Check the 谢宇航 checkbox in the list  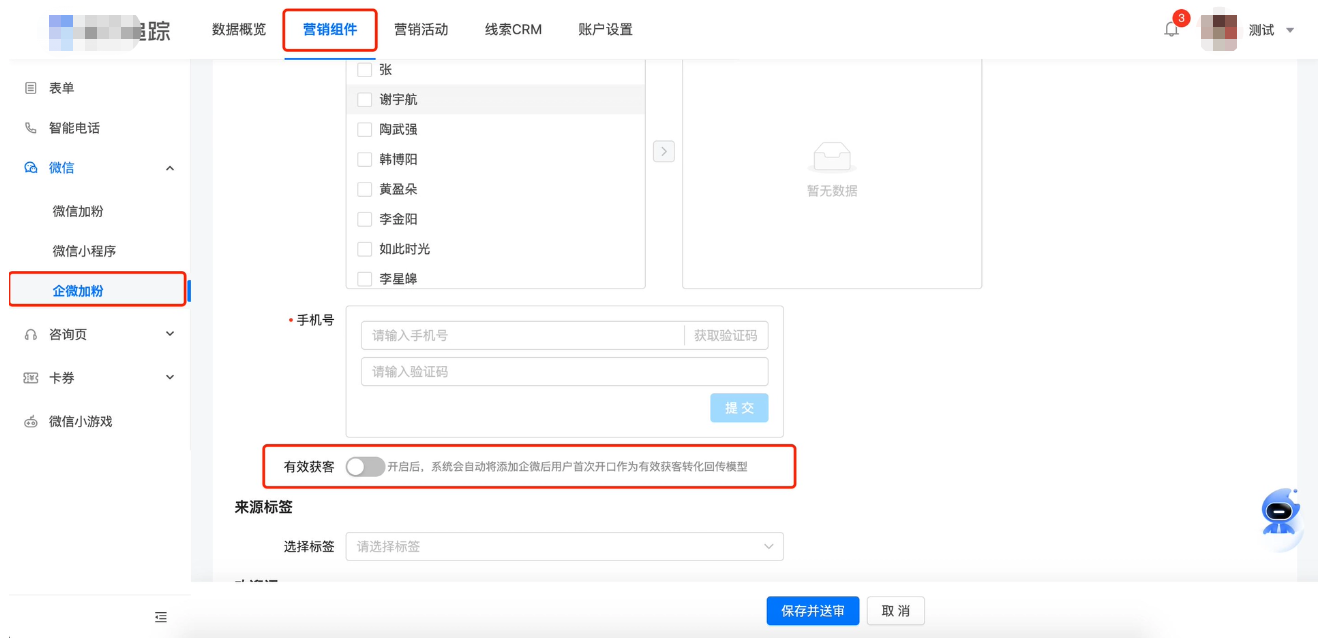(364, 99)
